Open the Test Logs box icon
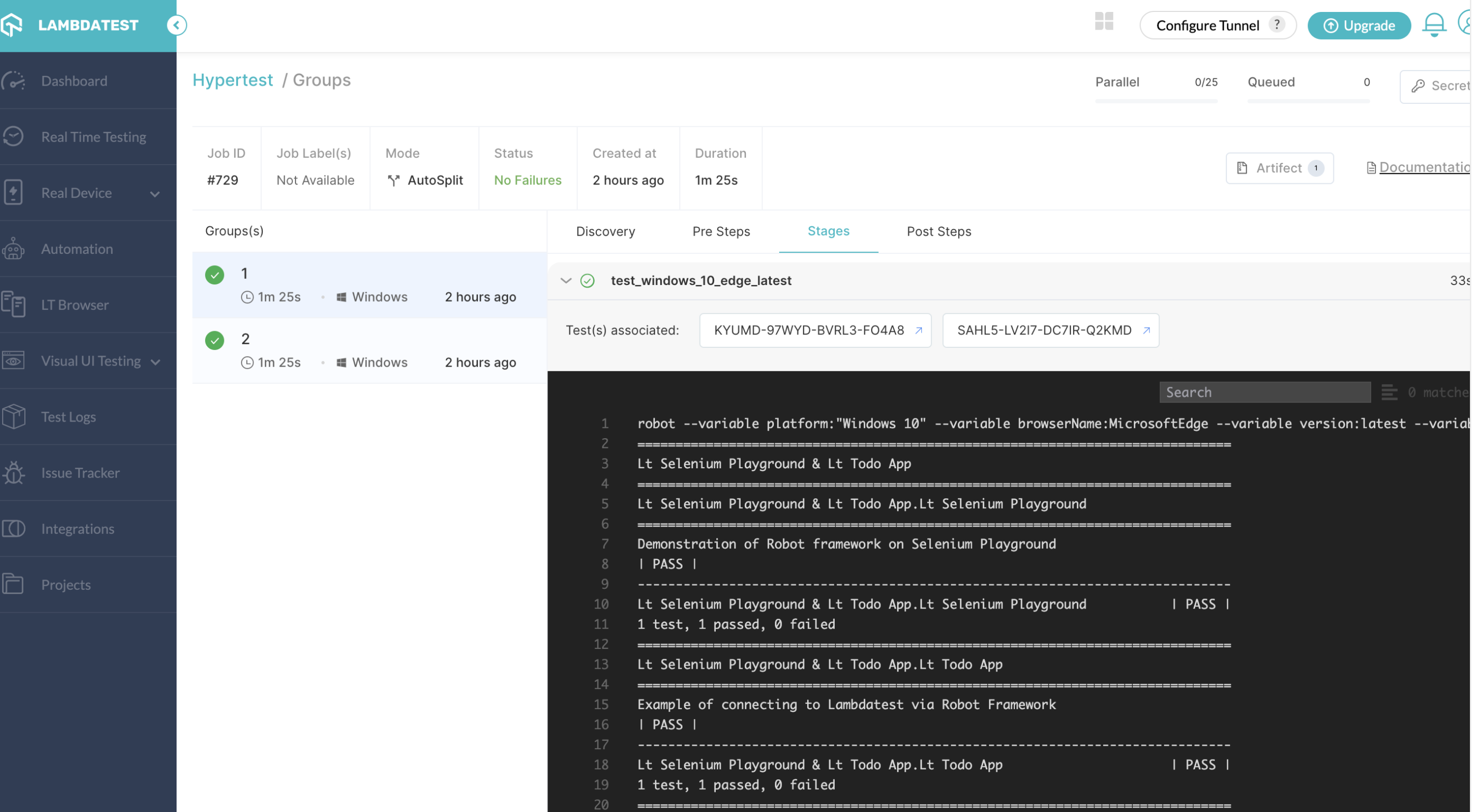Image resolution: width=1472 pixels, height=812 pixels. click(x=13, y=416)
